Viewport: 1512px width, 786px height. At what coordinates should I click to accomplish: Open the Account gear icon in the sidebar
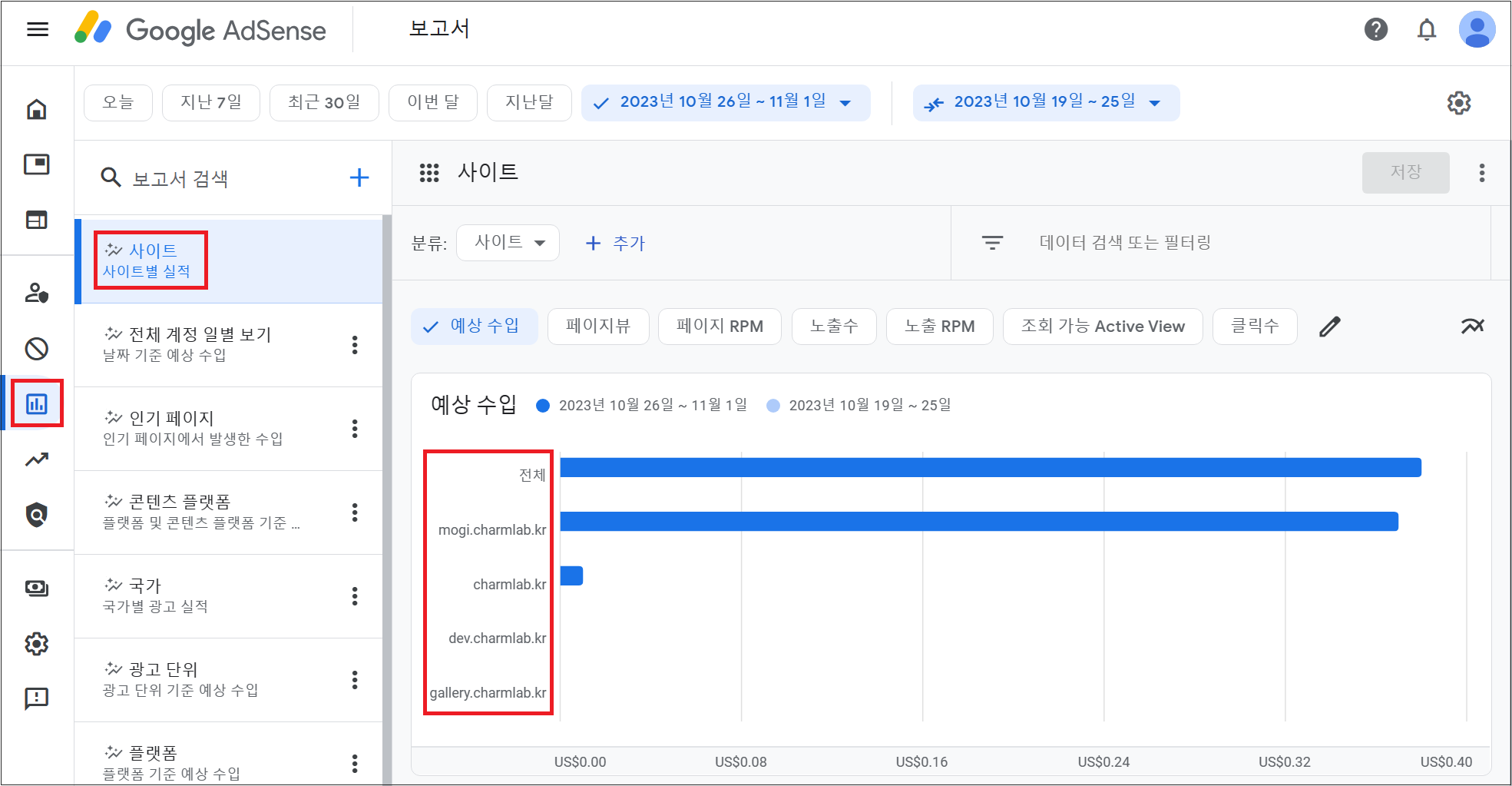(x=37, y=644)
